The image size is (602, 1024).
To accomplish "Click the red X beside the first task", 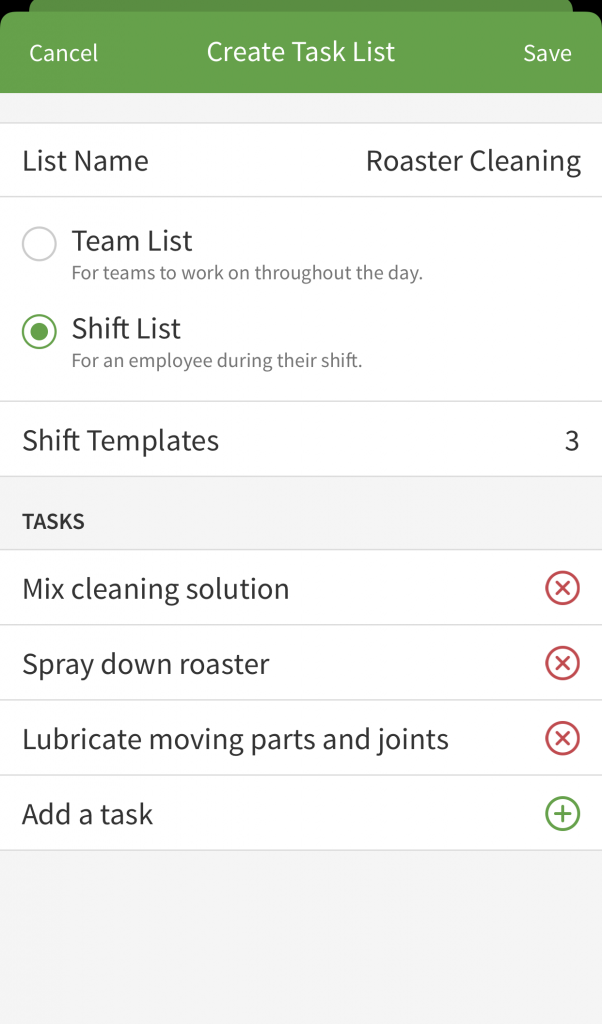I will 563,588.
